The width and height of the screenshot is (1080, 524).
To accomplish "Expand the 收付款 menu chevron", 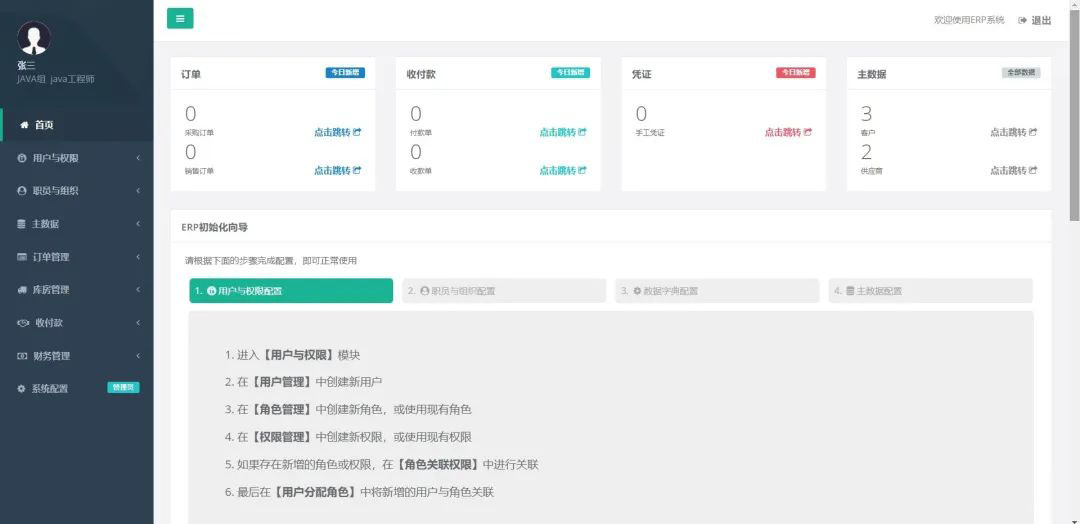I will click(x=138, y=323).
